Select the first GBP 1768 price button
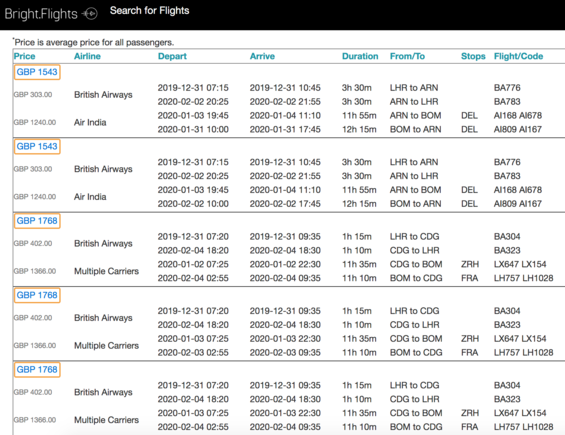 [x=37, y=221]
